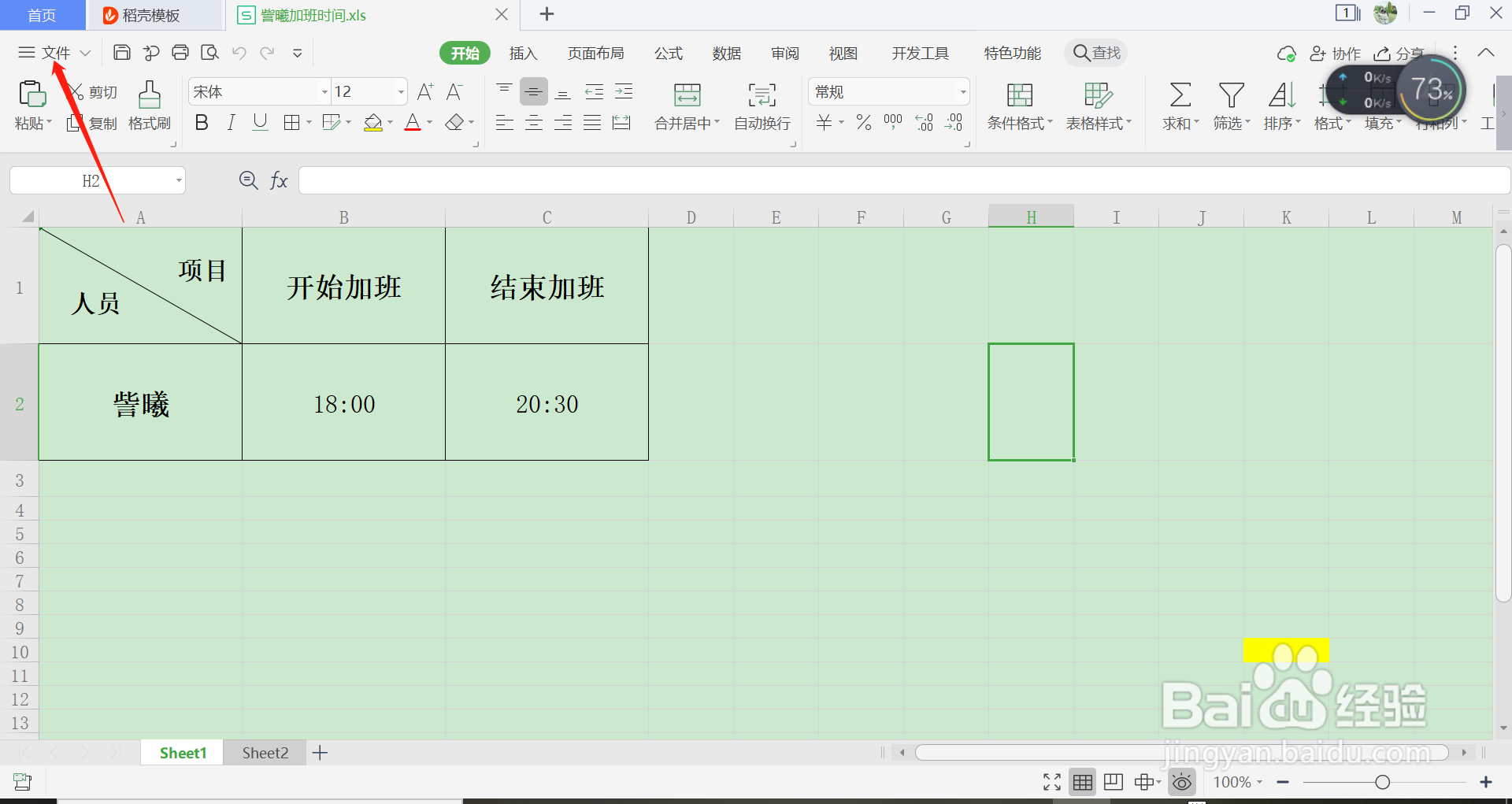Click the 查找 search button

[x=1096, y=53]
